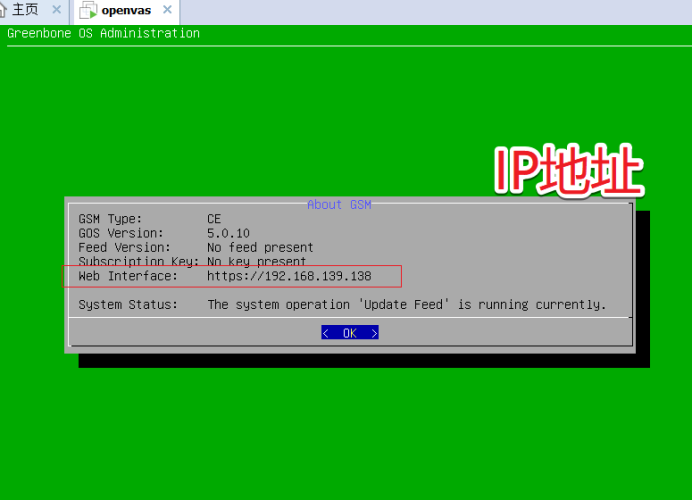Image resolution: width=693 pixels, height=501 pixels.
Task: Click the Web Interface label
Action: tap(128, 276)
